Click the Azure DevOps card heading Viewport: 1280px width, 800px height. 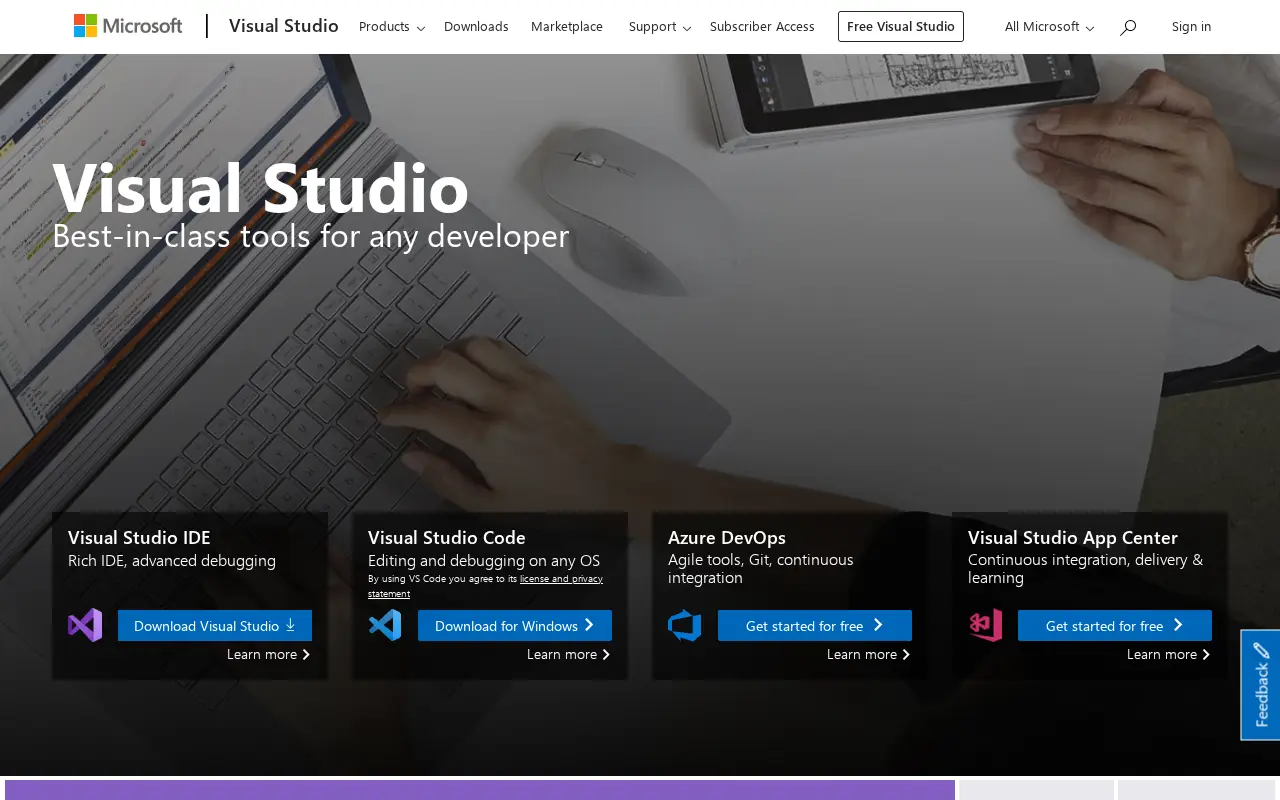coord(727,538)
